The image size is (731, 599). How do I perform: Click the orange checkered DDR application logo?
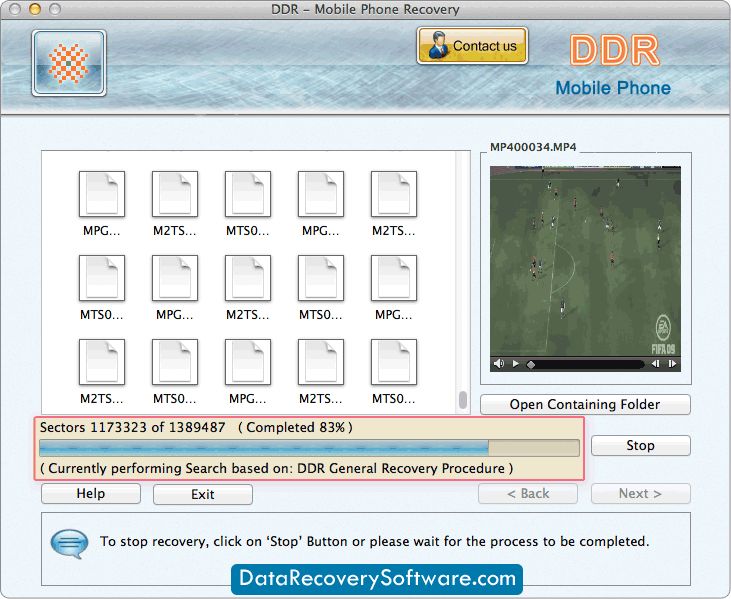click(69, 63)
